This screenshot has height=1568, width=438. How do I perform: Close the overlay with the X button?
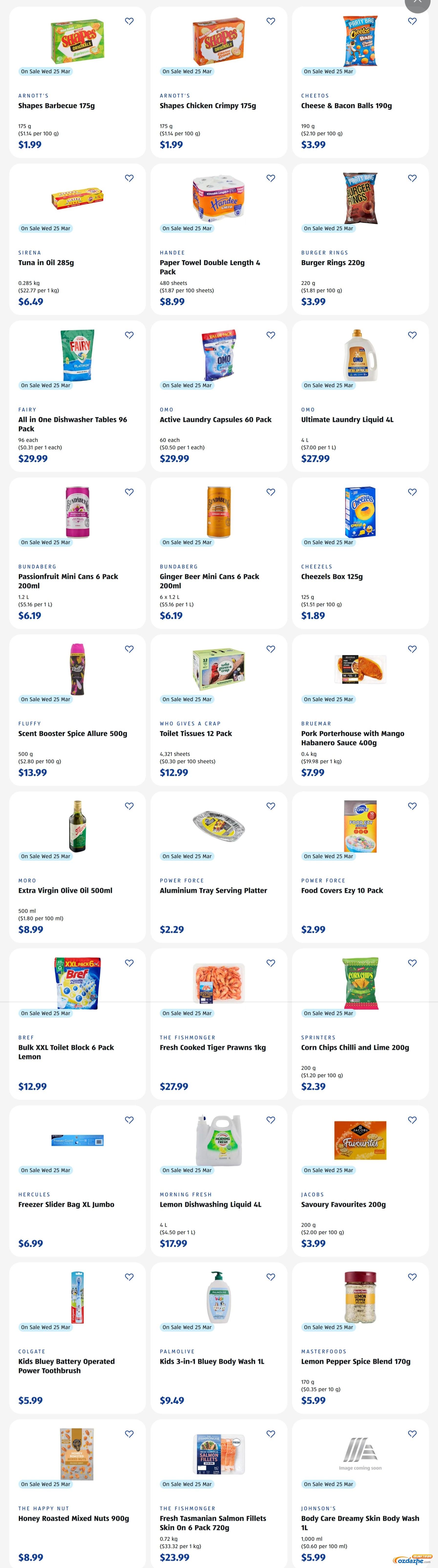[x=417, y=3]
